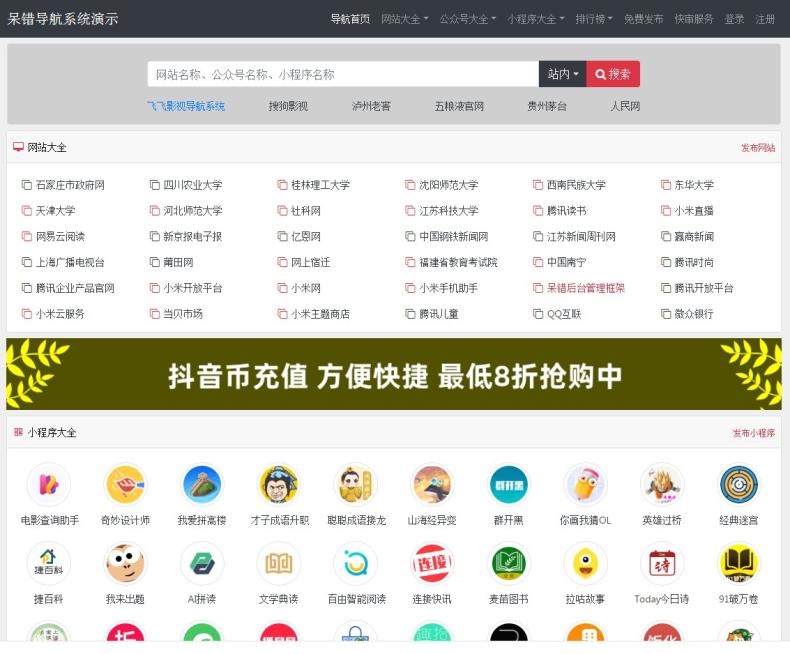Click the monitor icon beside 网站大全 heading
Image resolution: width=790 pixels, height=654 pixels.
coord(18,147)
